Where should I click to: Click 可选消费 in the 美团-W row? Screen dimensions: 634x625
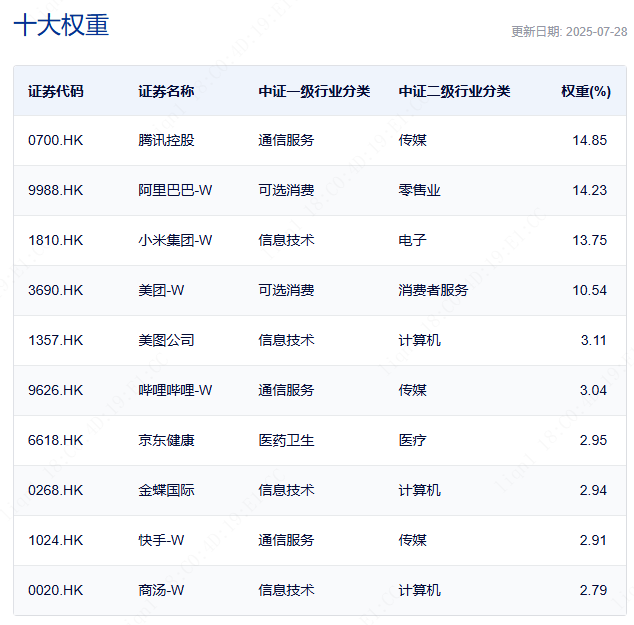(x=286, y=290)
